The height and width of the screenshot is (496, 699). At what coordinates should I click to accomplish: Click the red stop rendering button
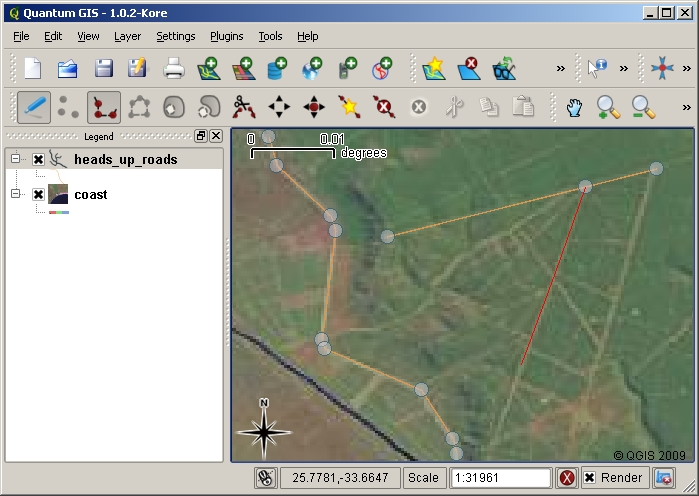(x=567, y=478)
